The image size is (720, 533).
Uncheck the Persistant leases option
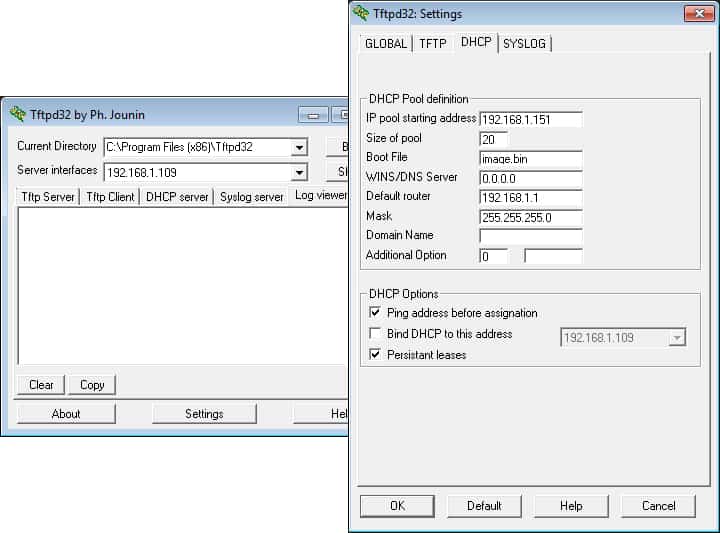pos(376,355)
